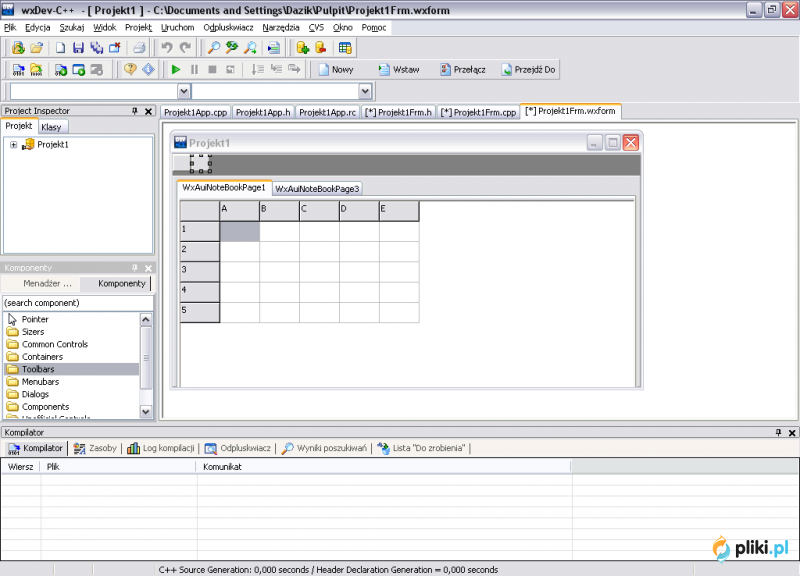Open the About info diamond icon

point(148,69)
